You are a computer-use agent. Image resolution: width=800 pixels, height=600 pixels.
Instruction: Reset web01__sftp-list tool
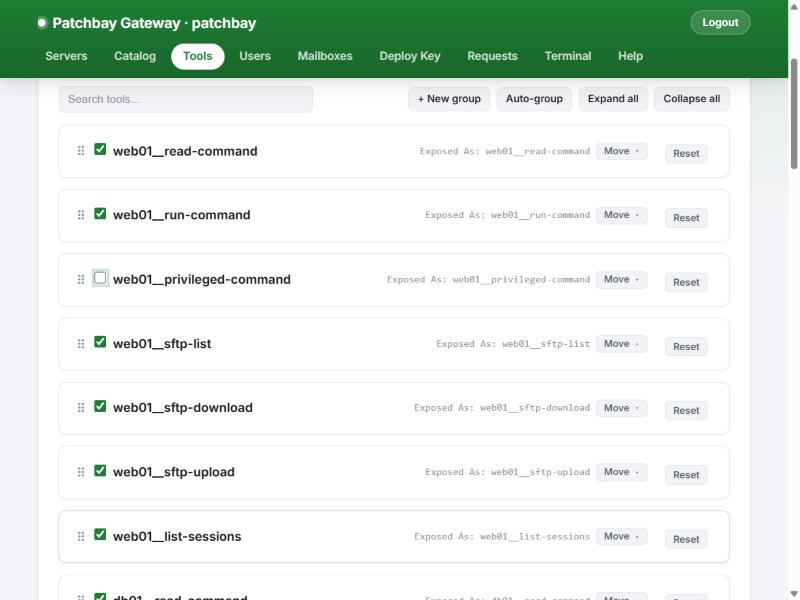click(686, 346)
